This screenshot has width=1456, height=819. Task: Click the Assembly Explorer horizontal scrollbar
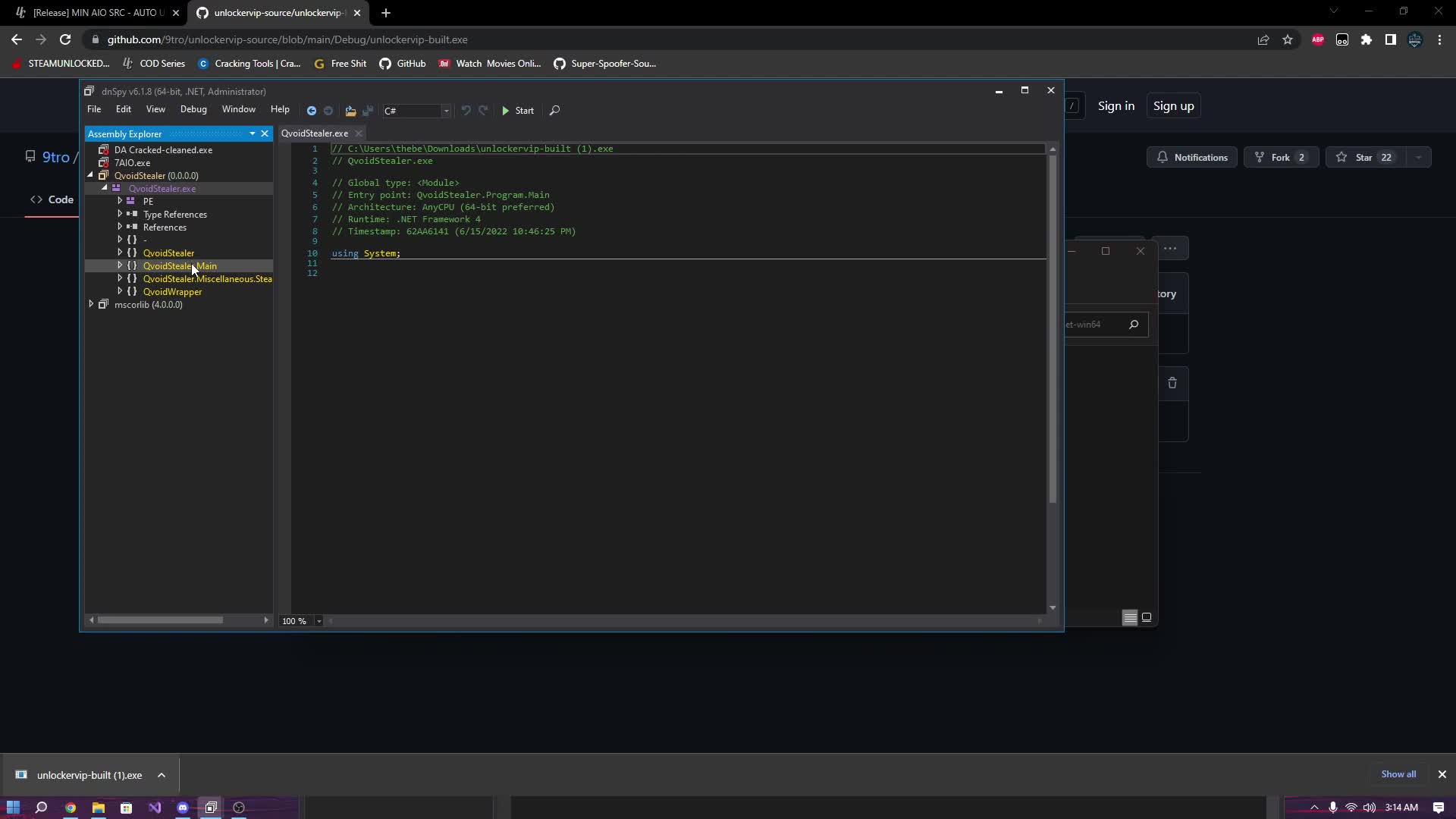pos(160,620)
